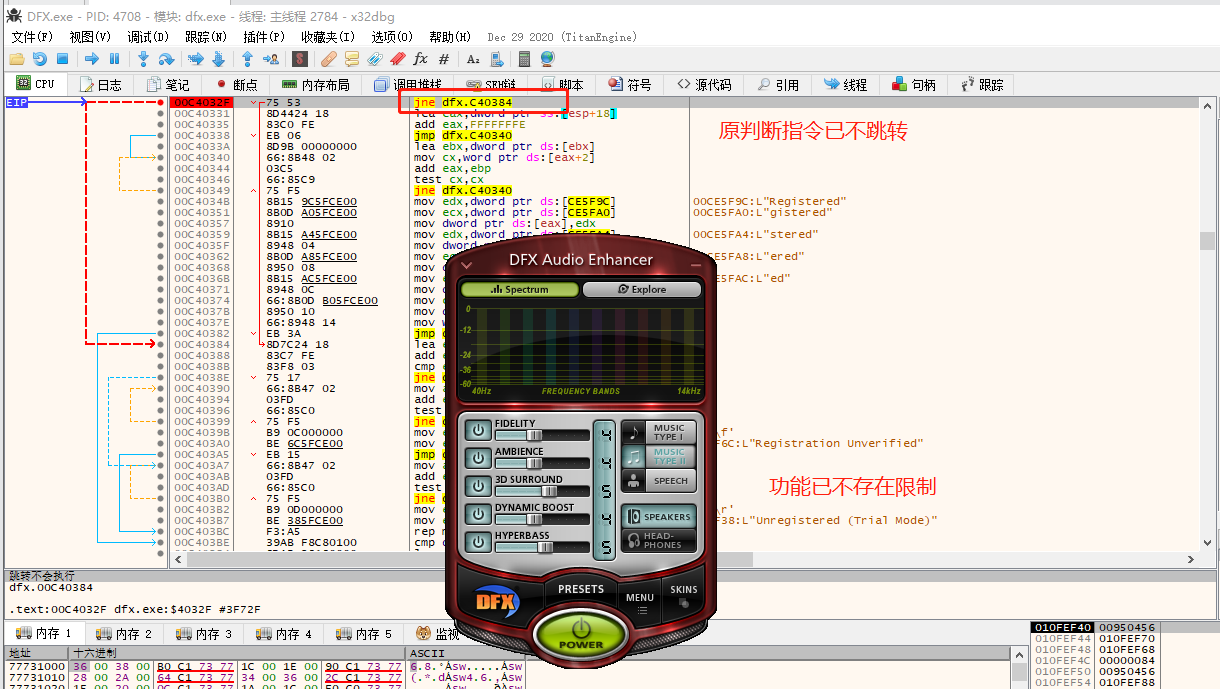Open the strings search Az icon
1220x689 pixels.
tap(474, 59)
